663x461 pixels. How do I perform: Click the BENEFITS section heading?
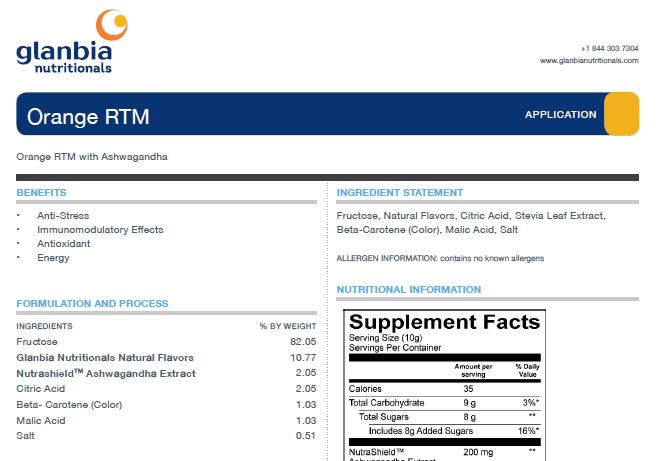tap(41, 192)
